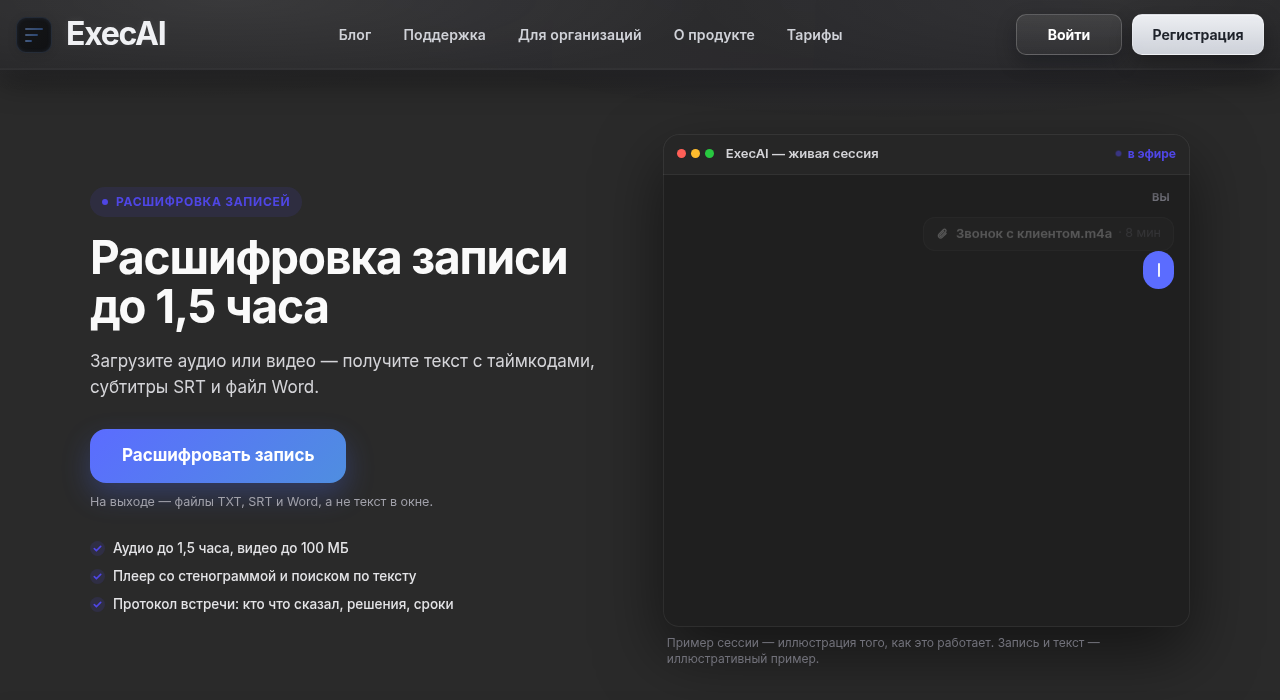Click ExecAI — живая сессия title

(x=802, y=154)
